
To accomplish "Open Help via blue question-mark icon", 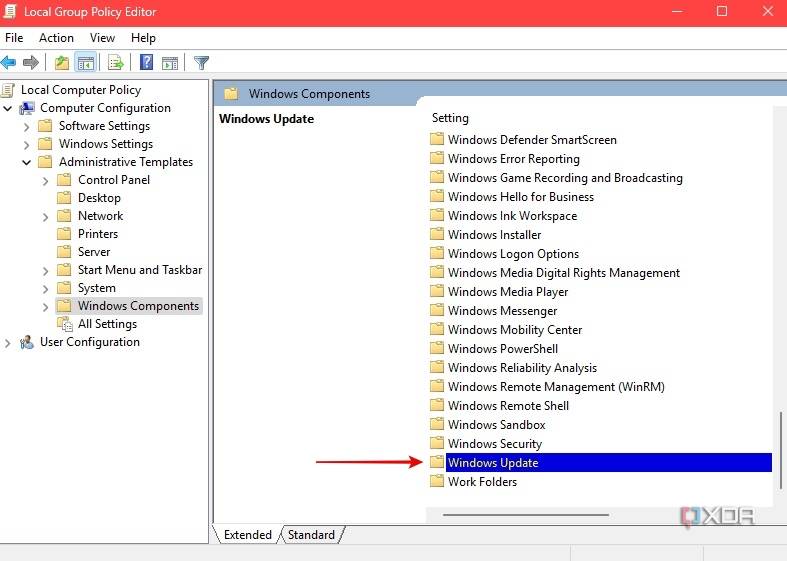I will pyautogui.click(x=146, y=63).
